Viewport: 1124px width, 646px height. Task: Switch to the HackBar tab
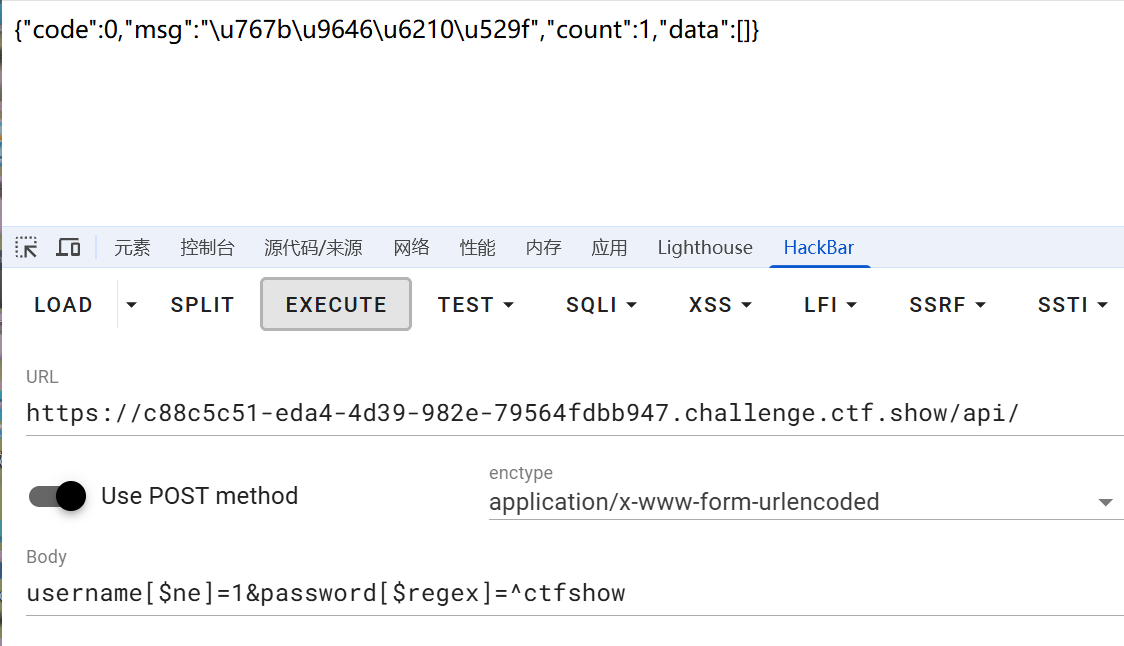coord(819,247)
